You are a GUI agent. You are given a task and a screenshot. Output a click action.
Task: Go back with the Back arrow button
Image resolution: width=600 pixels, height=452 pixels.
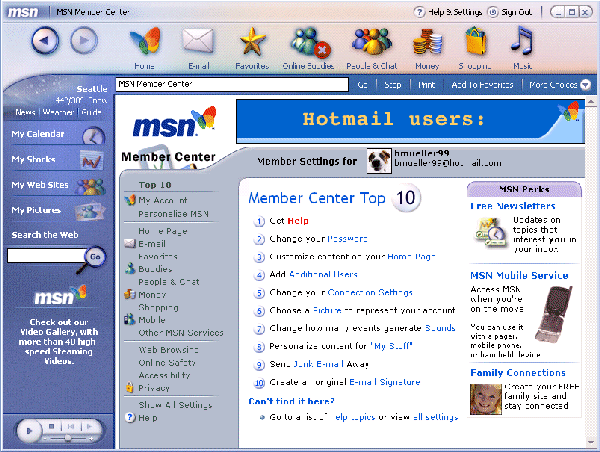45,40
